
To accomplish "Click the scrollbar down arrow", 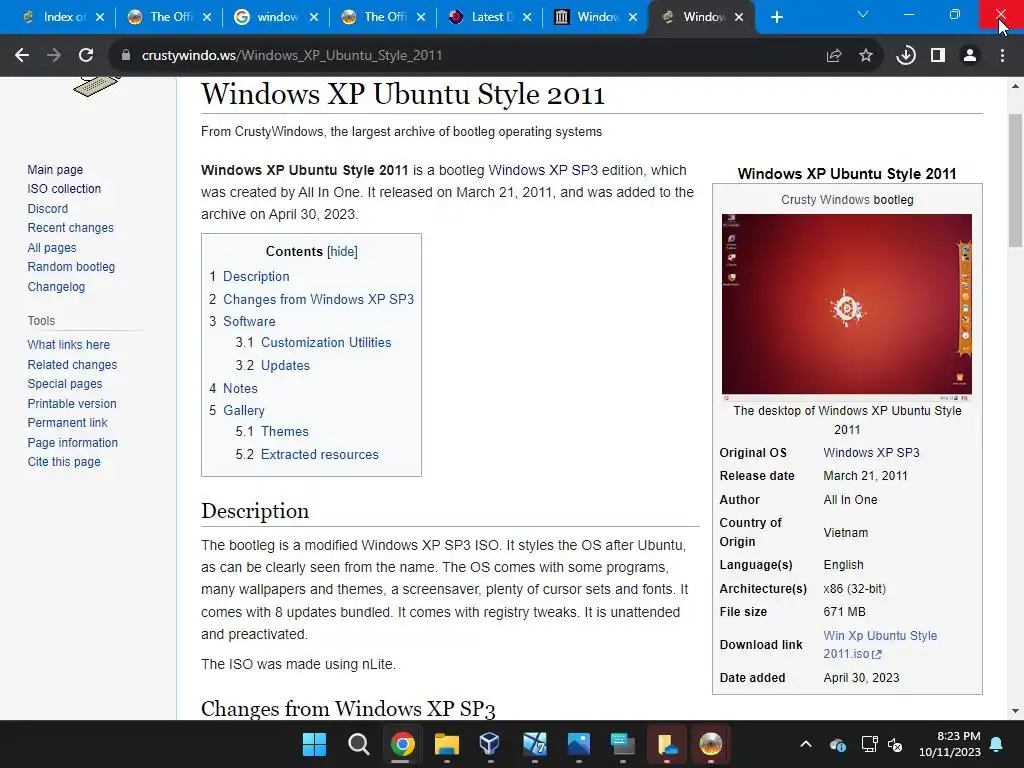I will (x=1016, y=711).
